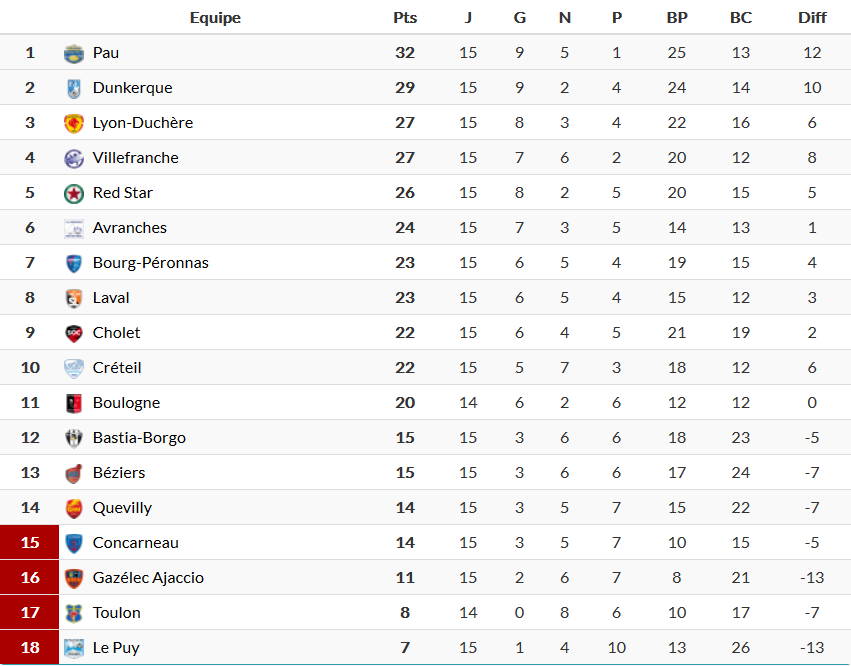Click the Gazélec Ajaccio crest
Screen dimensions: 851x666
click(74, 578)
